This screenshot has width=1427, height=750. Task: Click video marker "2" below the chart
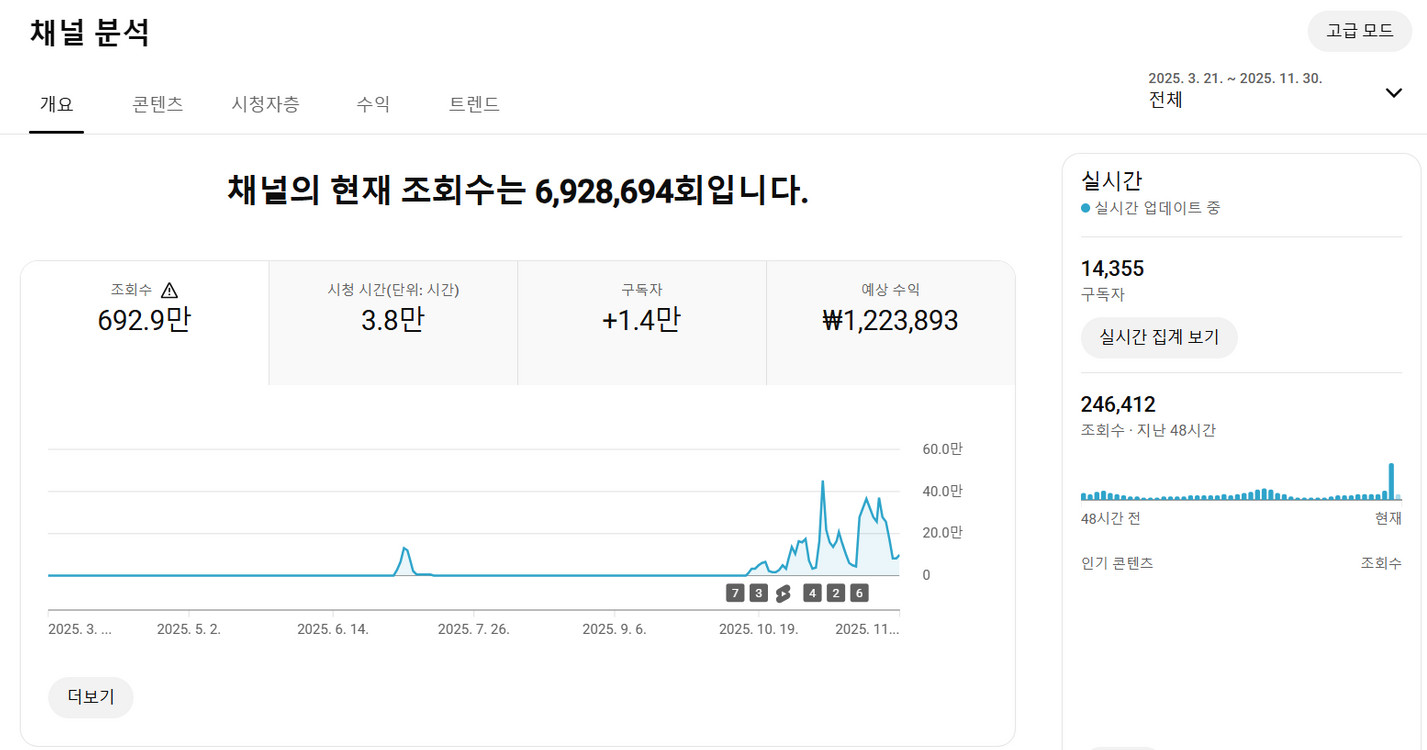[x=835, y=592]
